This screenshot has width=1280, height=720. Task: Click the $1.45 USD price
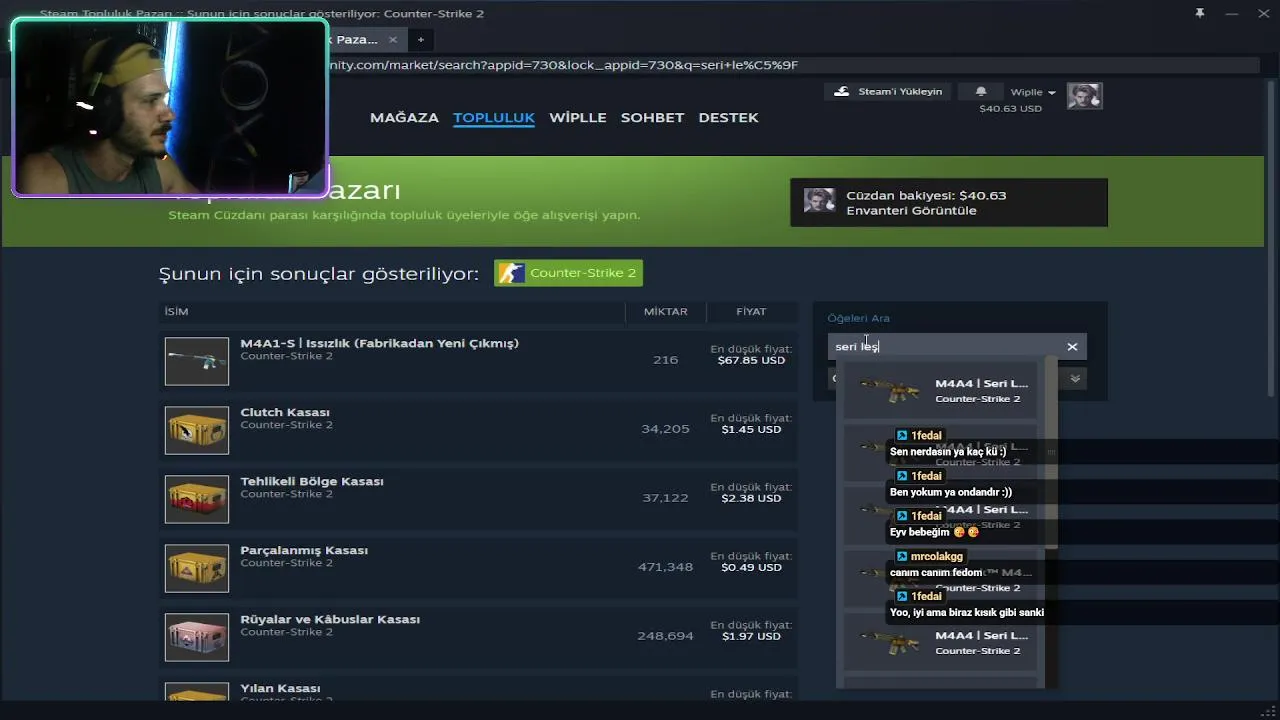pyautogui.click(x=751, y=429)
